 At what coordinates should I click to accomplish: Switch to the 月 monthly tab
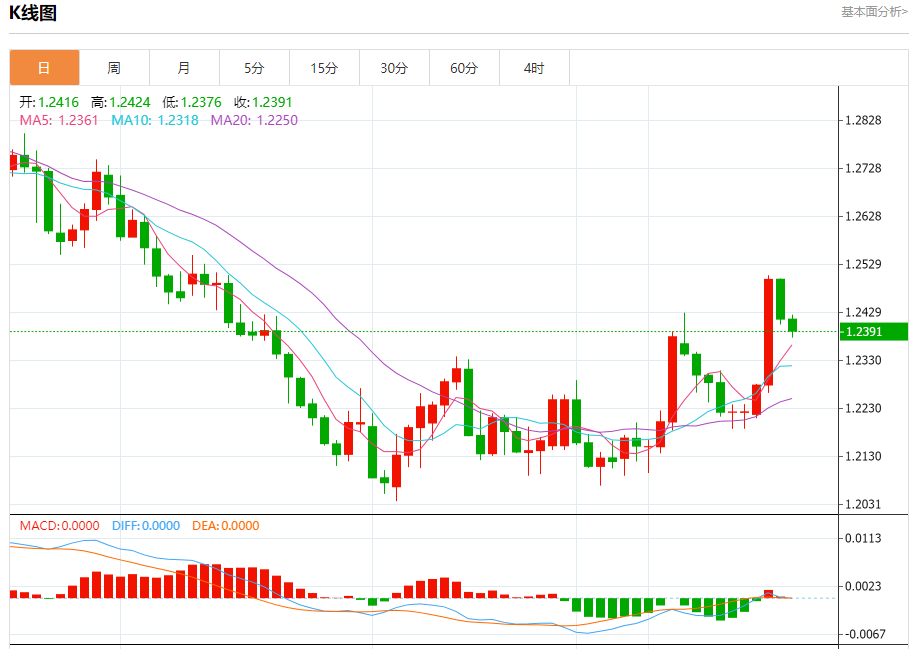[x=184, y=68]
